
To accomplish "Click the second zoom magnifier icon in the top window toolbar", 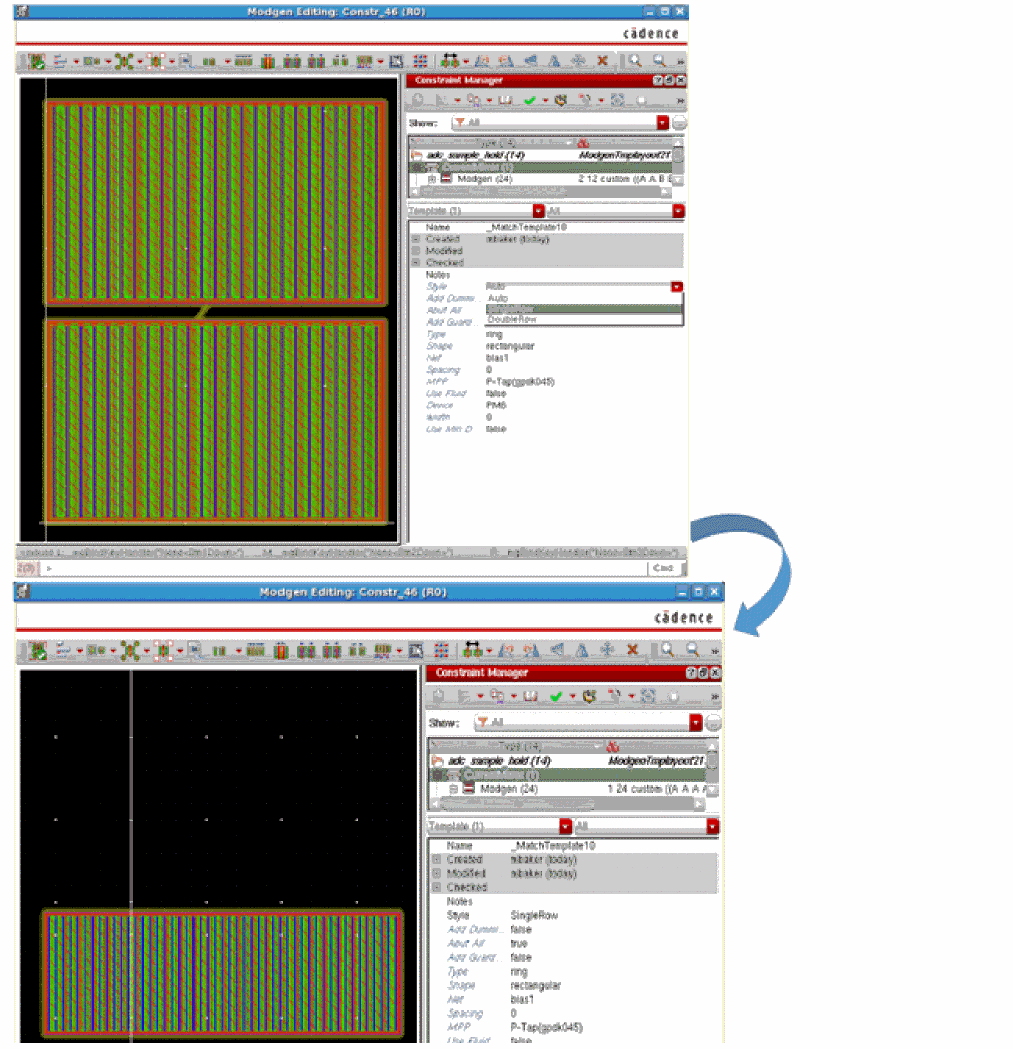I will pyautogui.click(x=659, y=61).
